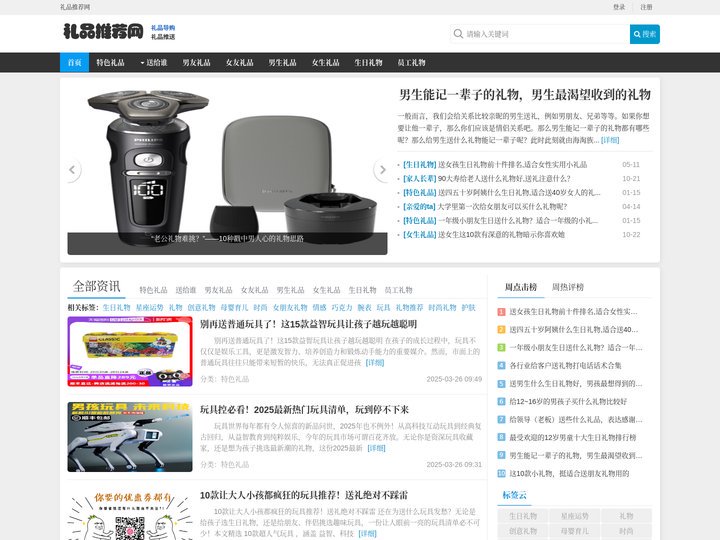720x540 pixels.
Task: Click the 星座运势 related tag
Action: [x=149, y=308]
